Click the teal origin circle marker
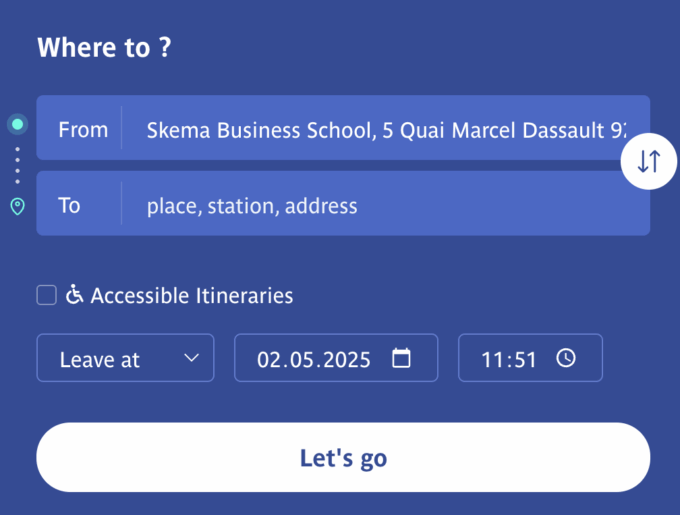The width and height of the screenshot is (680, 515). (x=17, y=125)
